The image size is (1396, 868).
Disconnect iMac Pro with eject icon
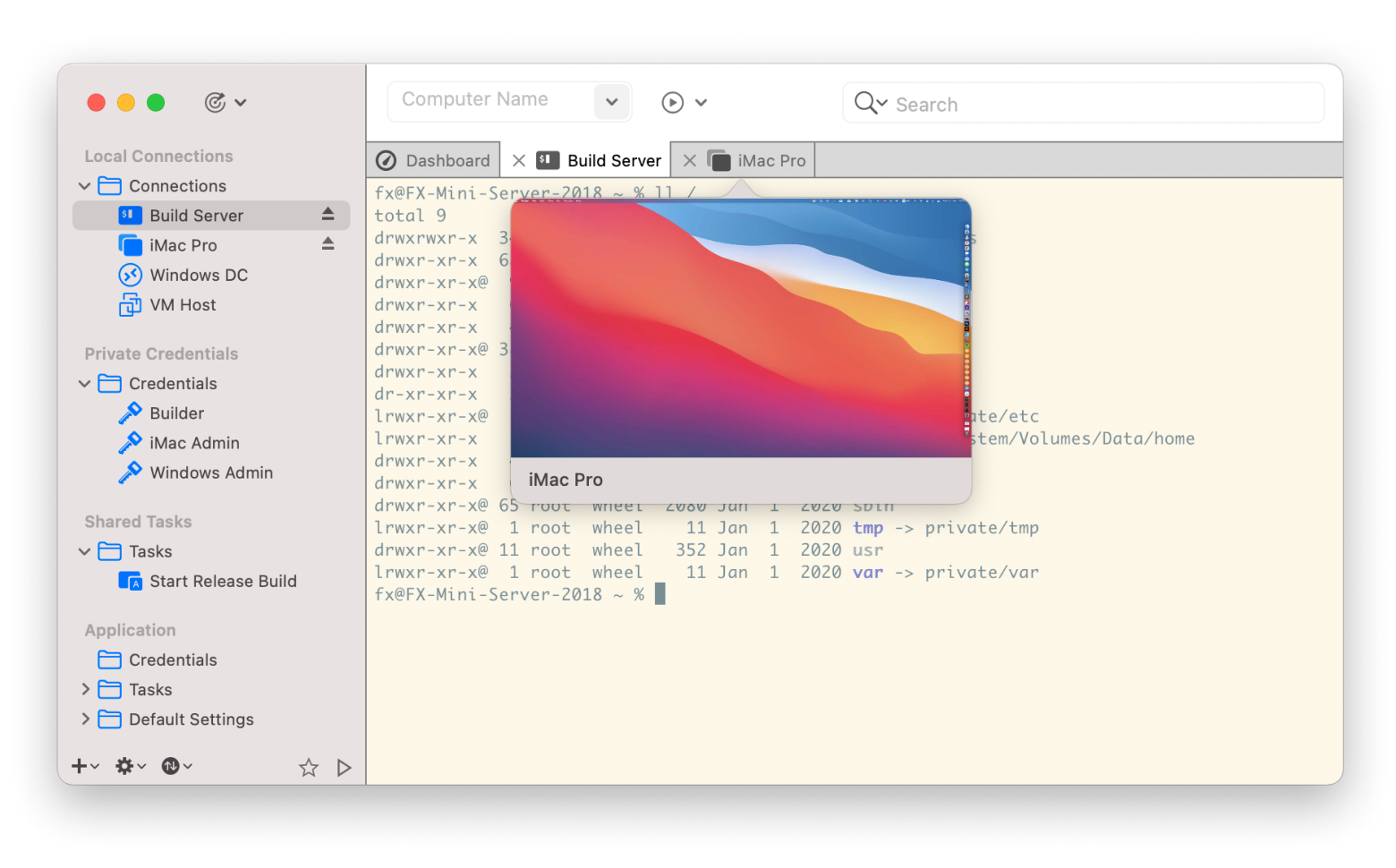click(328, 243)
